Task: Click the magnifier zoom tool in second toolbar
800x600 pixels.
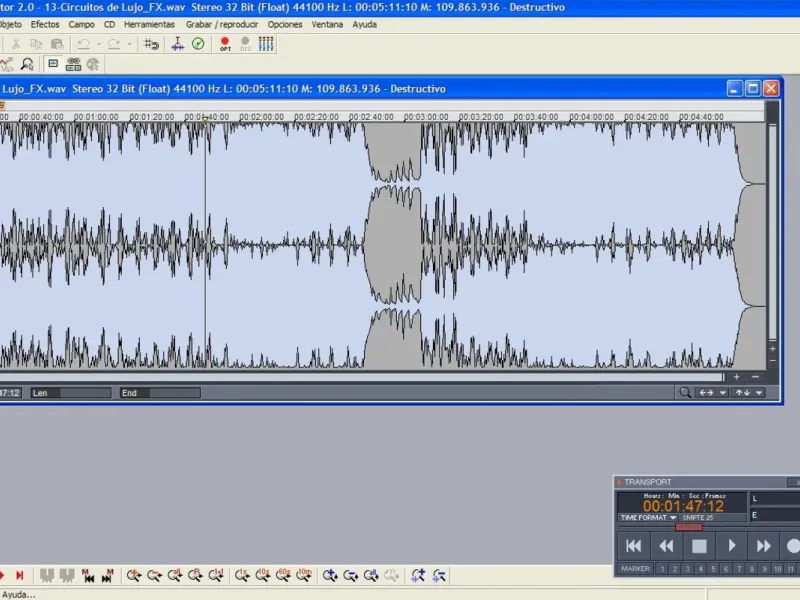Action: click(x=27, y=64)
